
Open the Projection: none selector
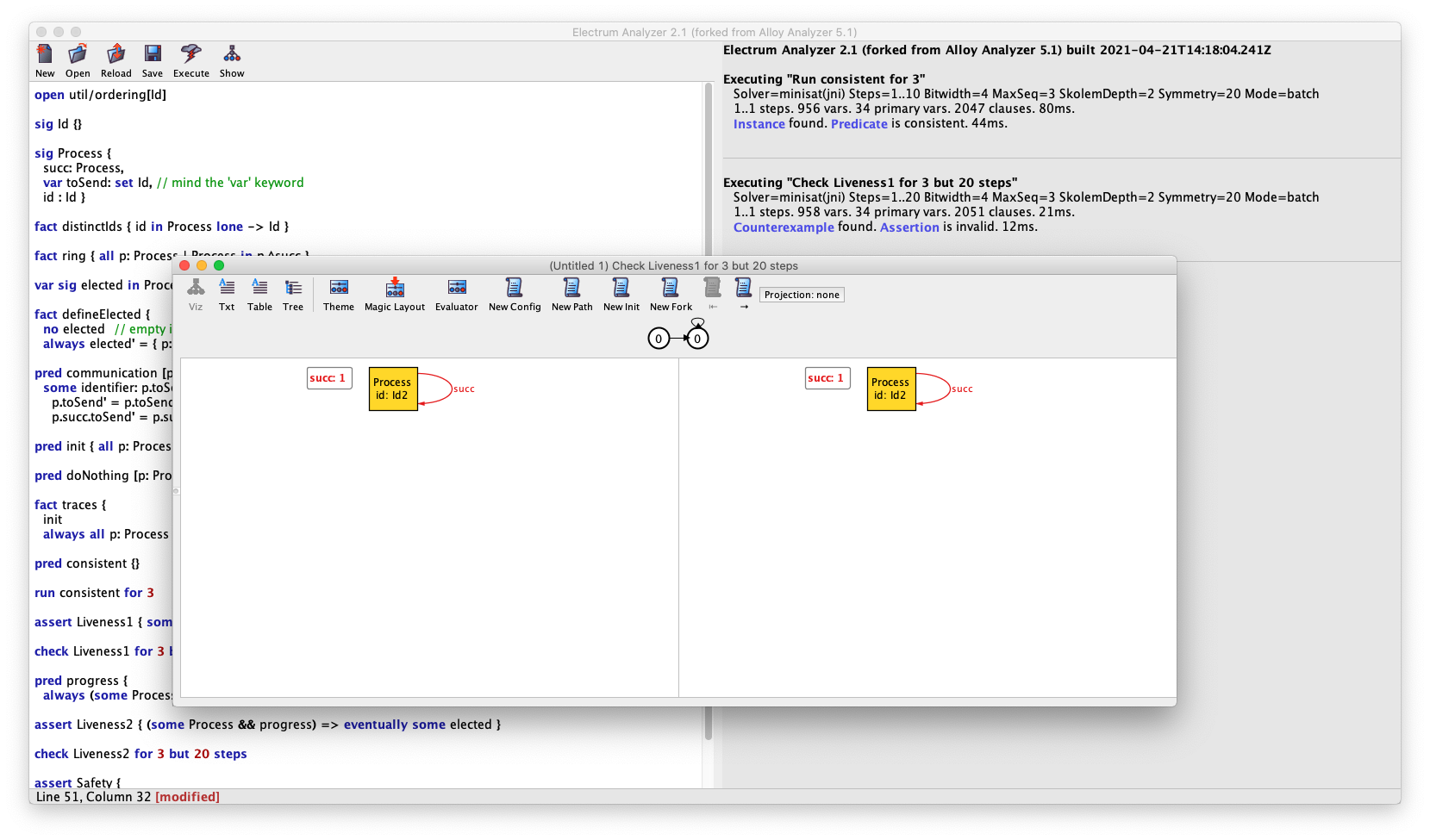click(x=802, y=295)
